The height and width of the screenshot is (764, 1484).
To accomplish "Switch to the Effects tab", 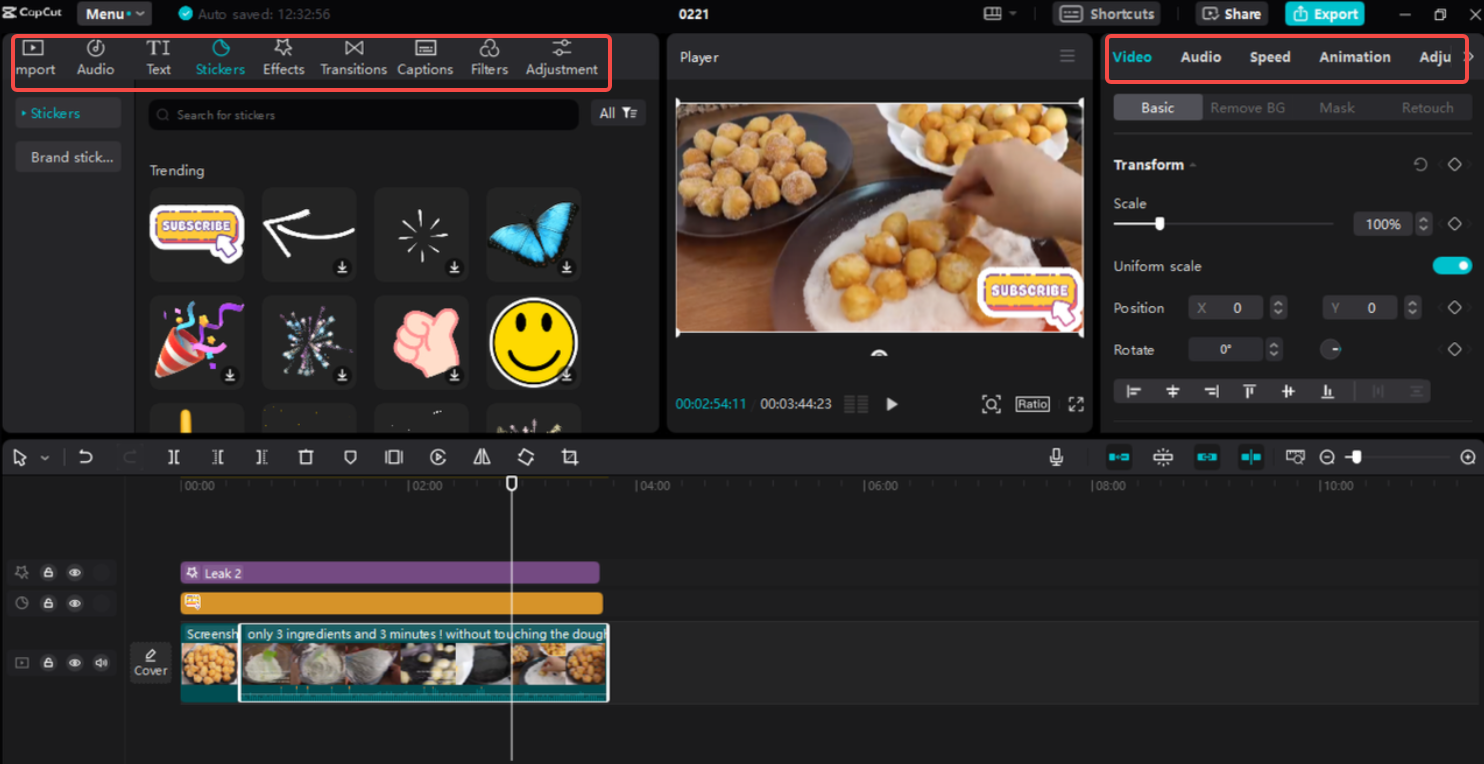I will 284,58.
